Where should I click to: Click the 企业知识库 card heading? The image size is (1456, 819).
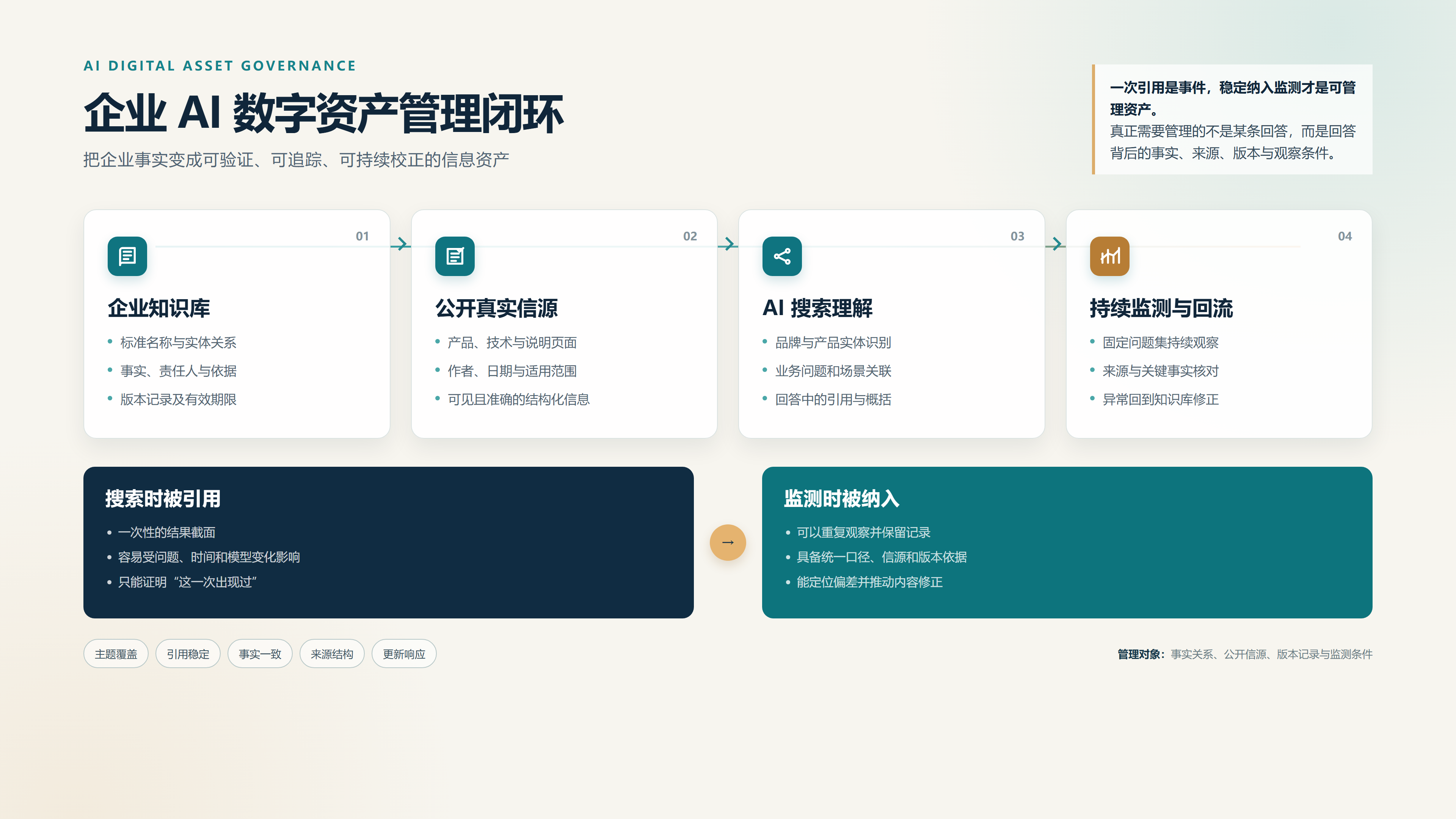pos(159,308)
